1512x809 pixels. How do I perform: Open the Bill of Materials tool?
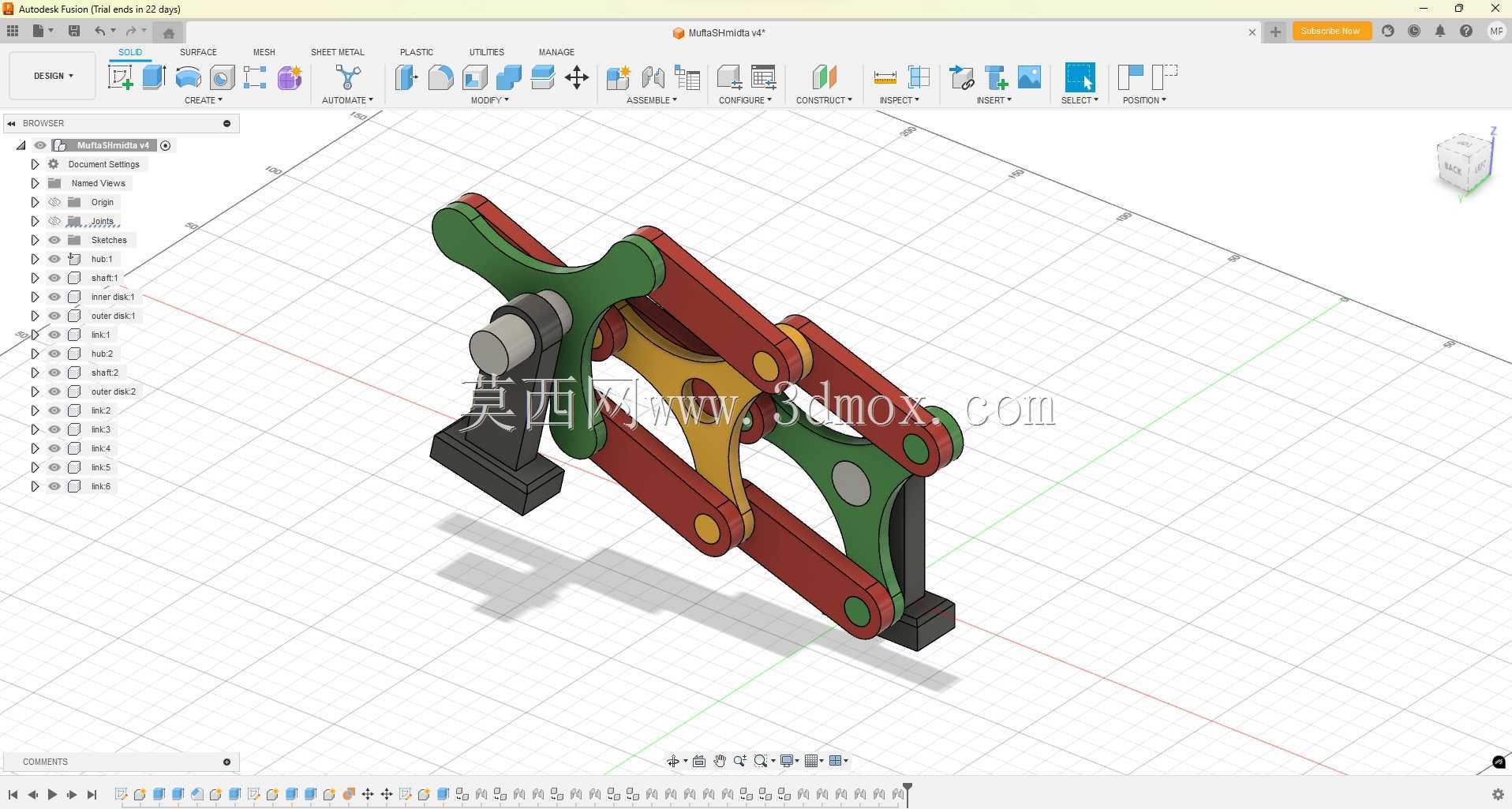(687, 77)
